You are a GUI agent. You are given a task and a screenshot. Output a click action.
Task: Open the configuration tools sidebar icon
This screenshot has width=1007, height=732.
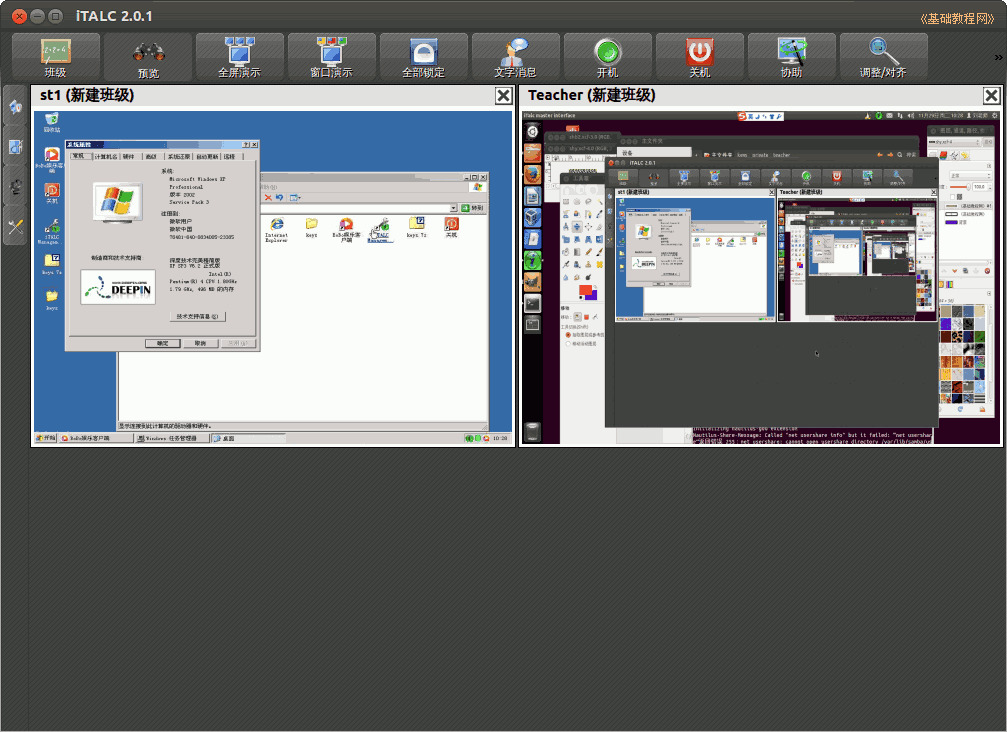point(15,225)
